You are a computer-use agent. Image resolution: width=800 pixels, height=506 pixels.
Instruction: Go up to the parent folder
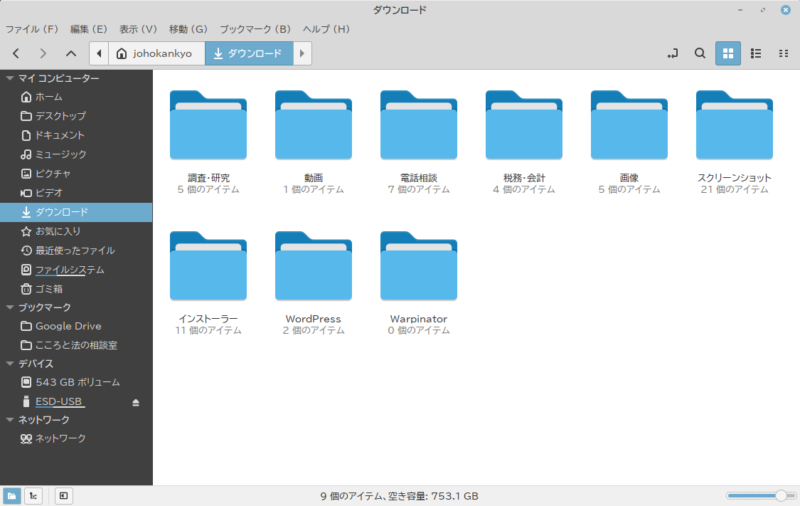[70, 53]
